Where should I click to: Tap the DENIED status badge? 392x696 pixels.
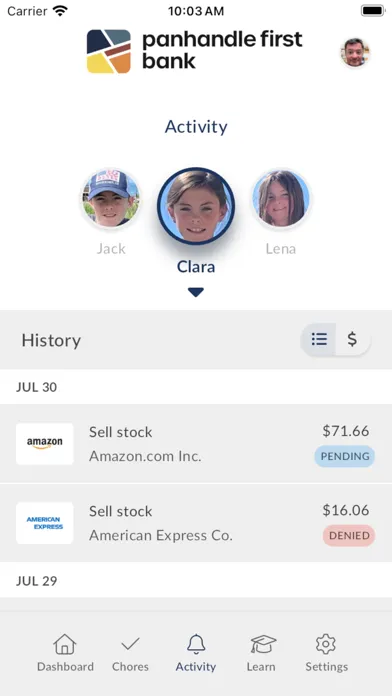[x=349, y=535]
